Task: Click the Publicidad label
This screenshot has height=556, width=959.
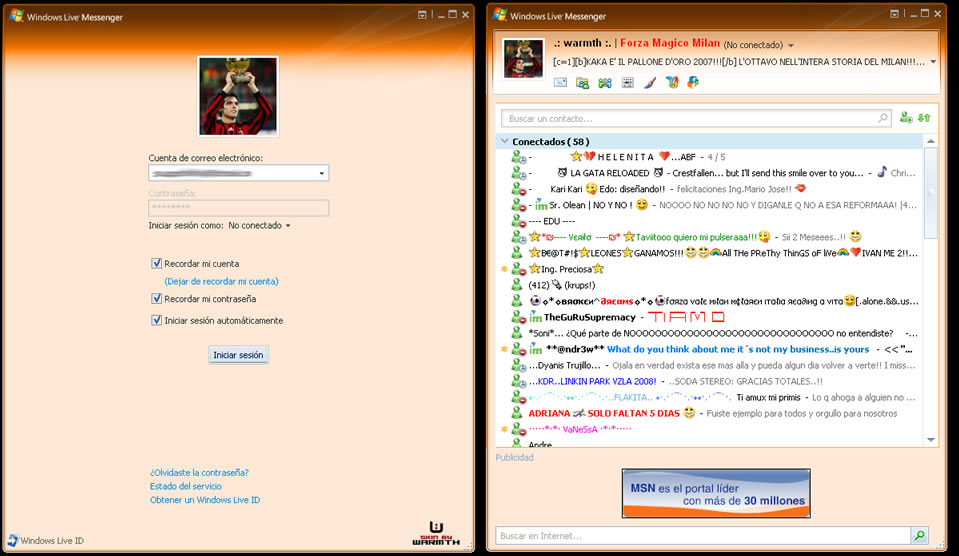Action: [514, 458]
